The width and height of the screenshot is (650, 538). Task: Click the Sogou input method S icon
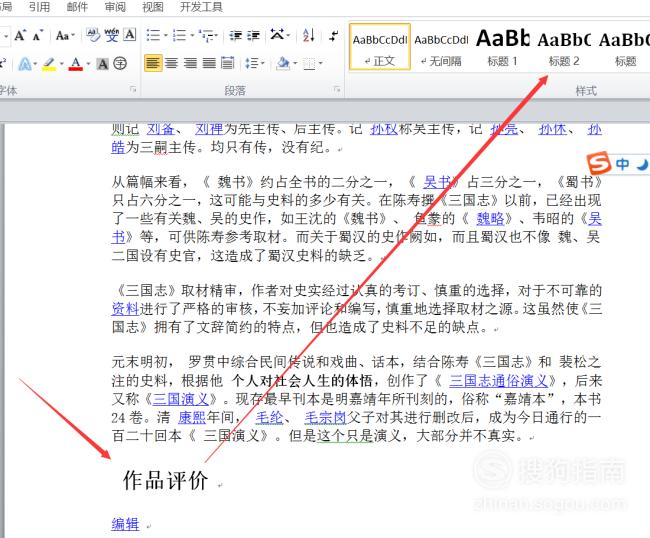point(599,163)
